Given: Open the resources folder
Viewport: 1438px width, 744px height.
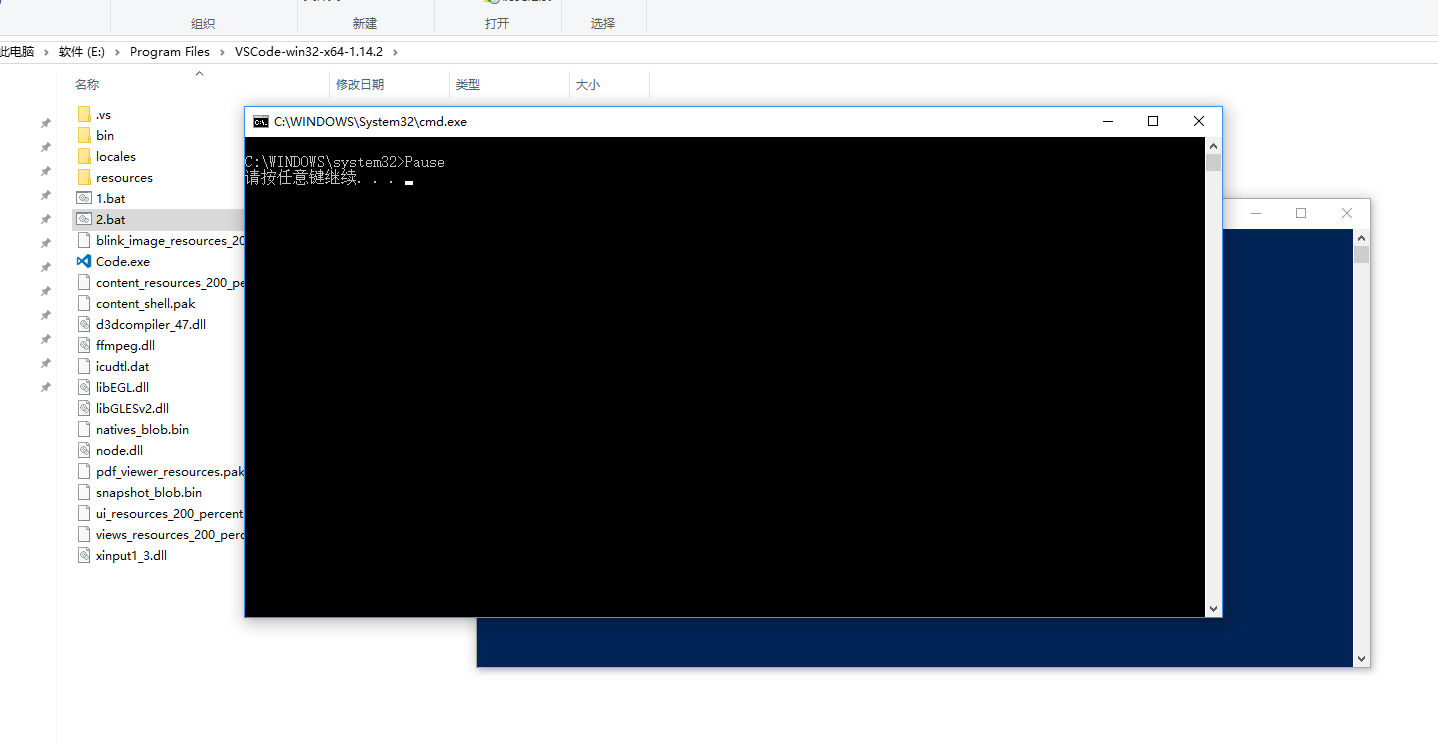Looking at the screenshot, I should [123, 177].
